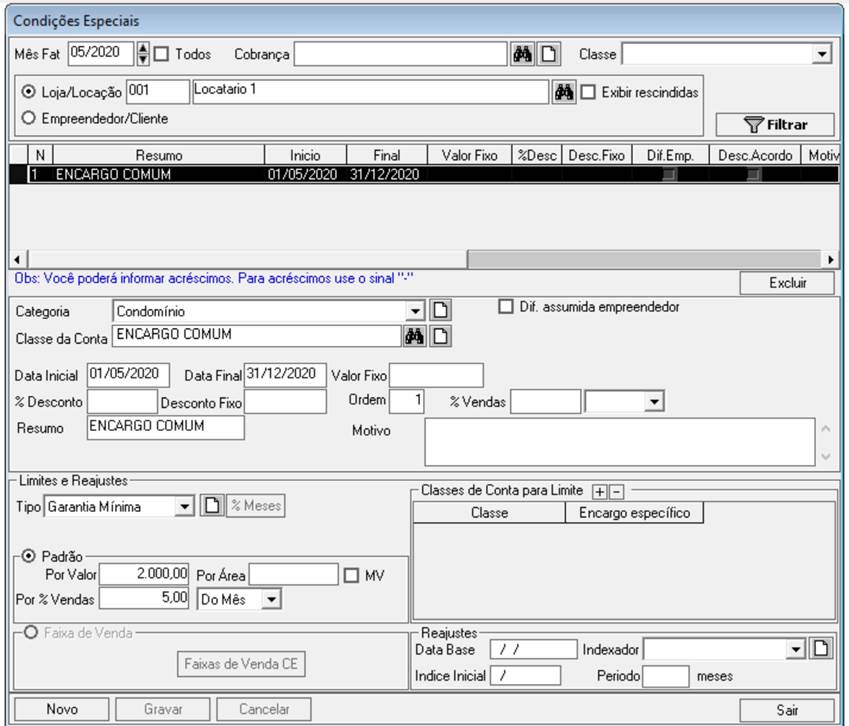849x726 pixels.
Task: Click the % Desconto input field
Action: [122, 402]
